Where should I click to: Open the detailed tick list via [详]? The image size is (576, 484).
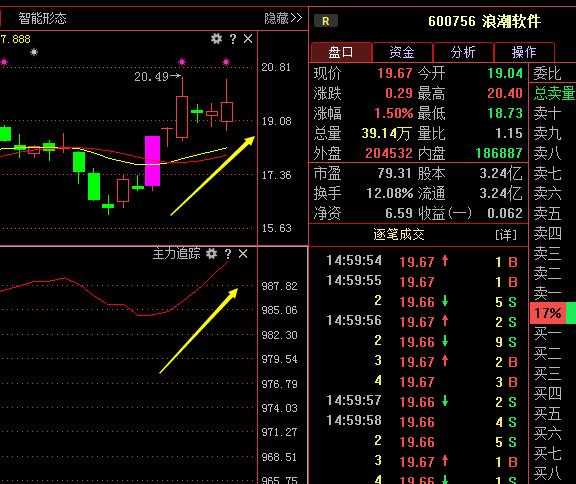pos(506,234)
